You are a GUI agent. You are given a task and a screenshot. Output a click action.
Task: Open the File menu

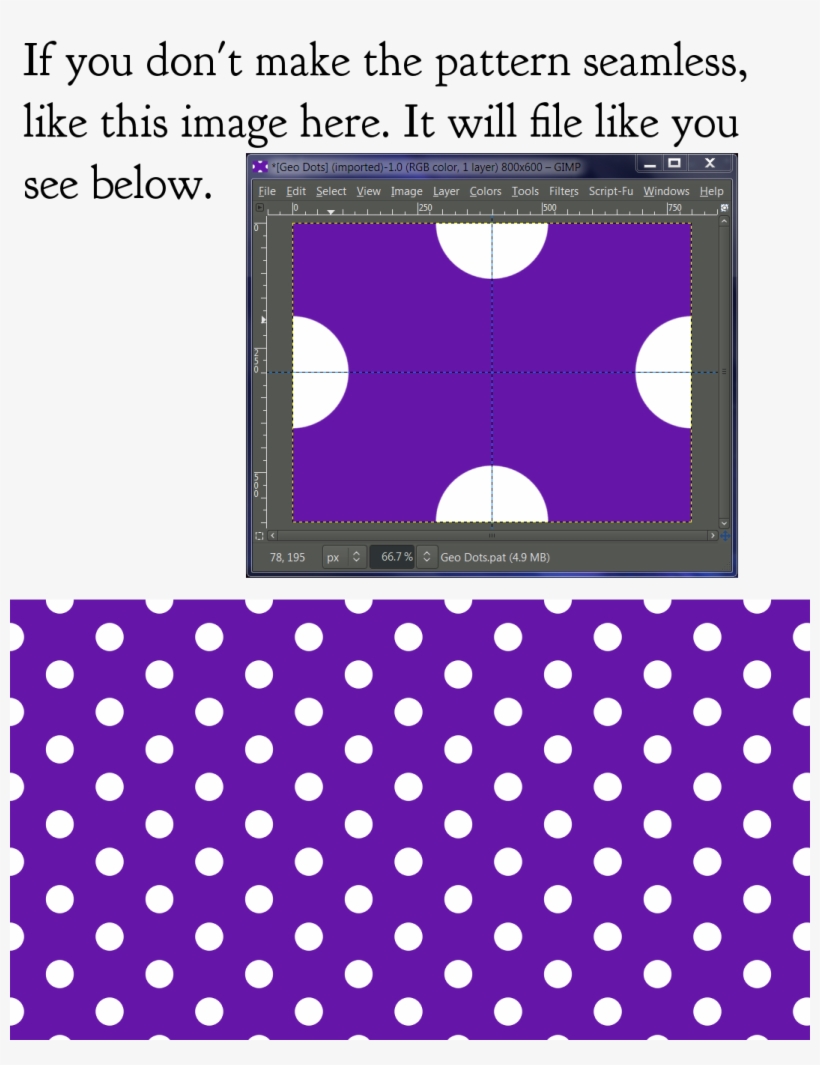[x=267, y=190]
